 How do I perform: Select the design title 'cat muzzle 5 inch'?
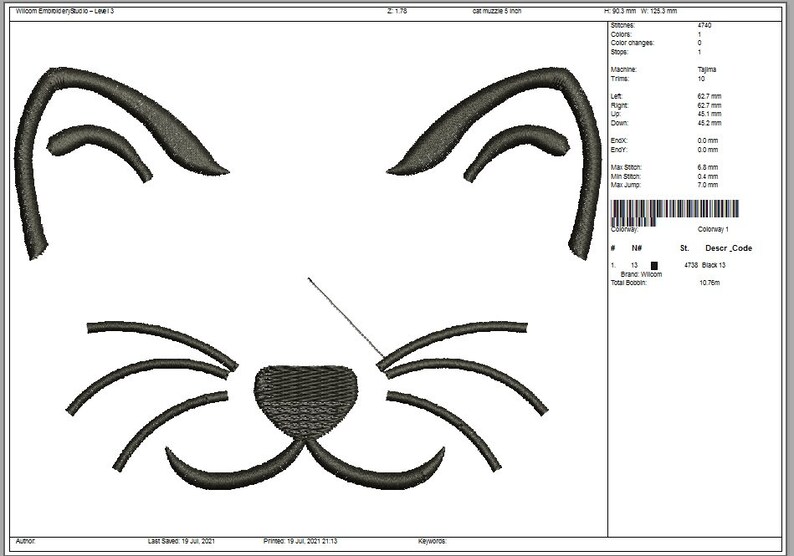pyautogui.click(x=497, y=11)
